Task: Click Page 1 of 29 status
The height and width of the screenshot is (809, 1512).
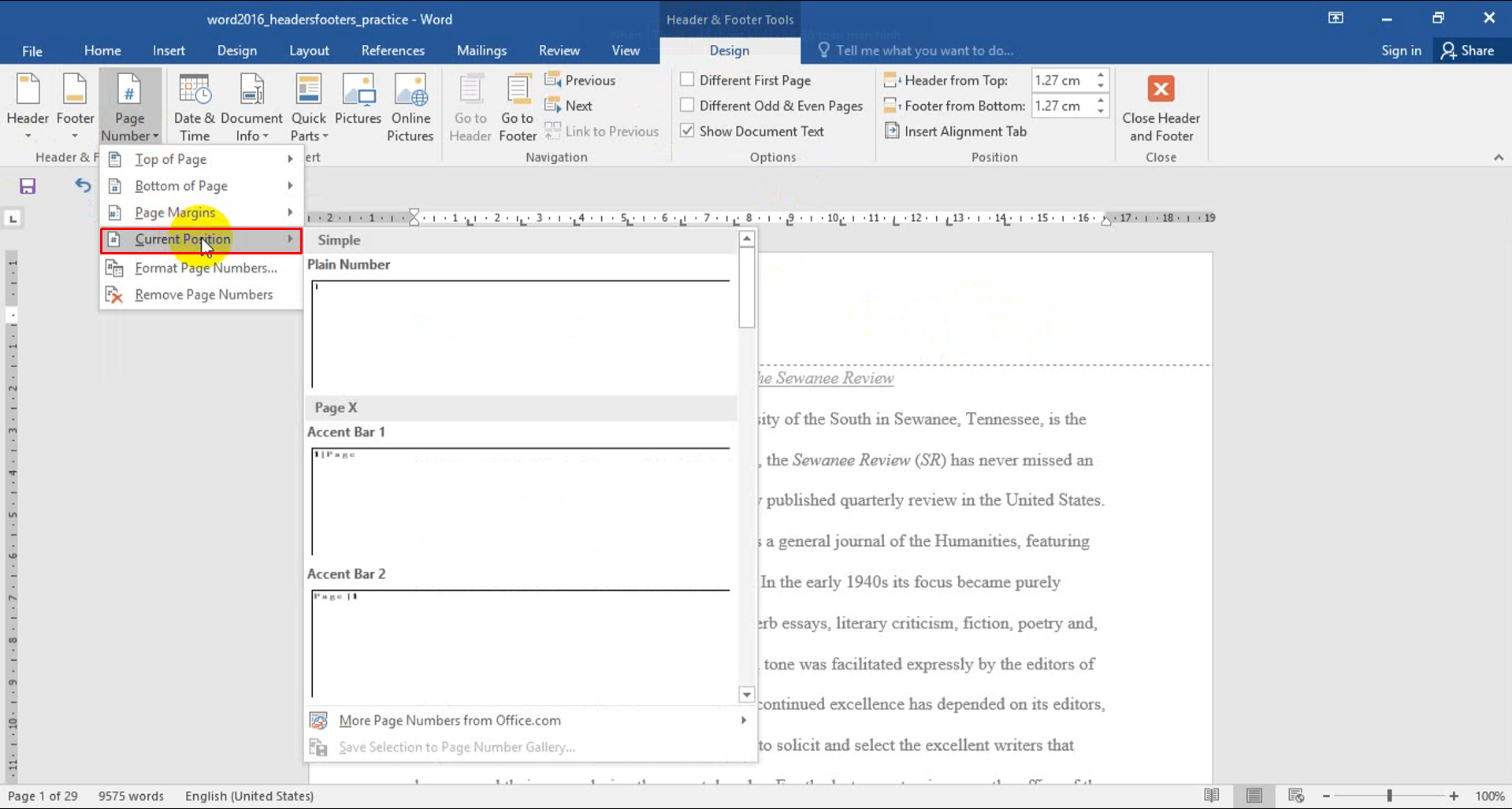Action: 43,796
